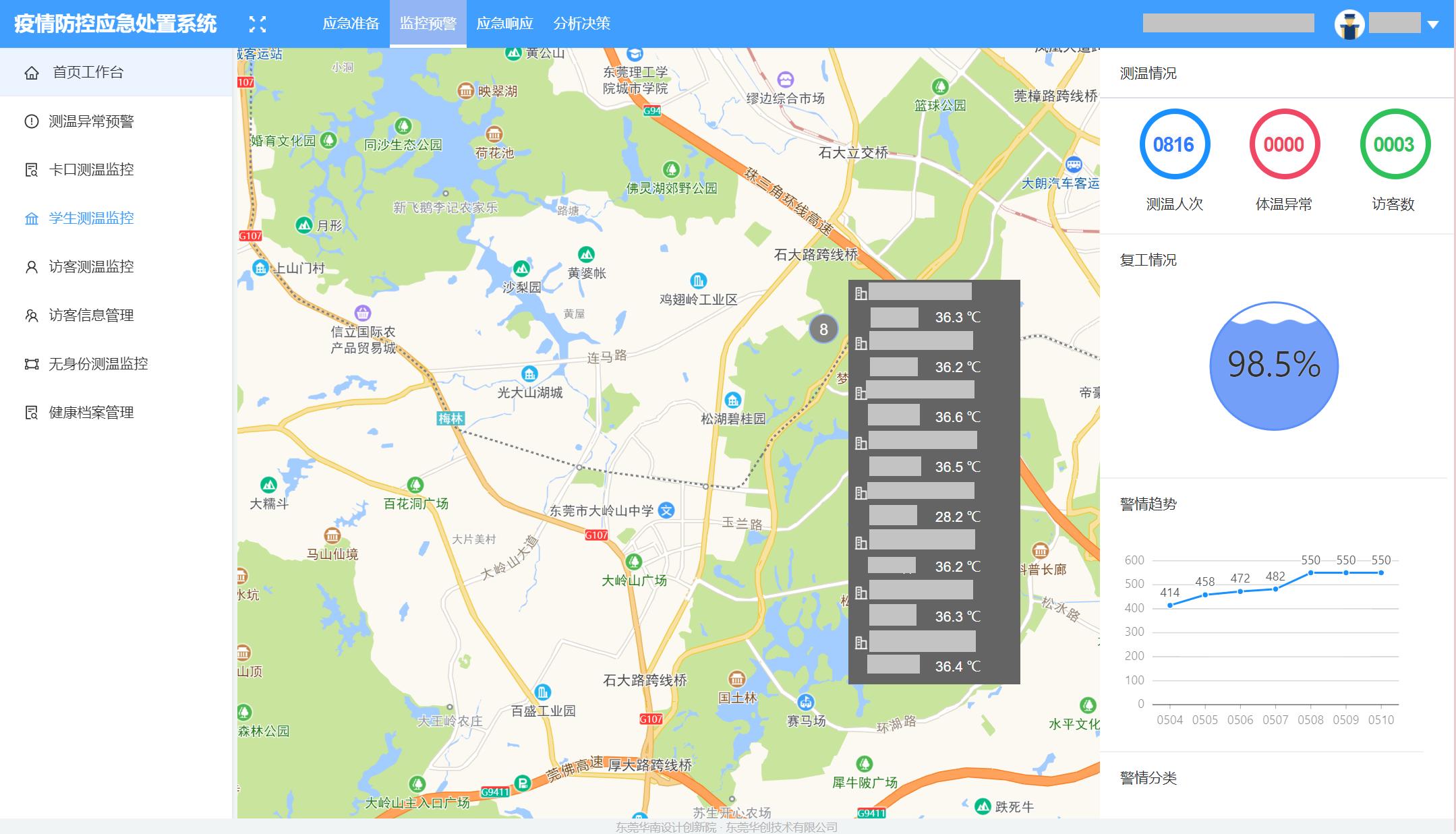Open 健康档案管理 in sidebar
This screenshot has height=834, width=1456.
pyautogui.click(x=91, y=413)
